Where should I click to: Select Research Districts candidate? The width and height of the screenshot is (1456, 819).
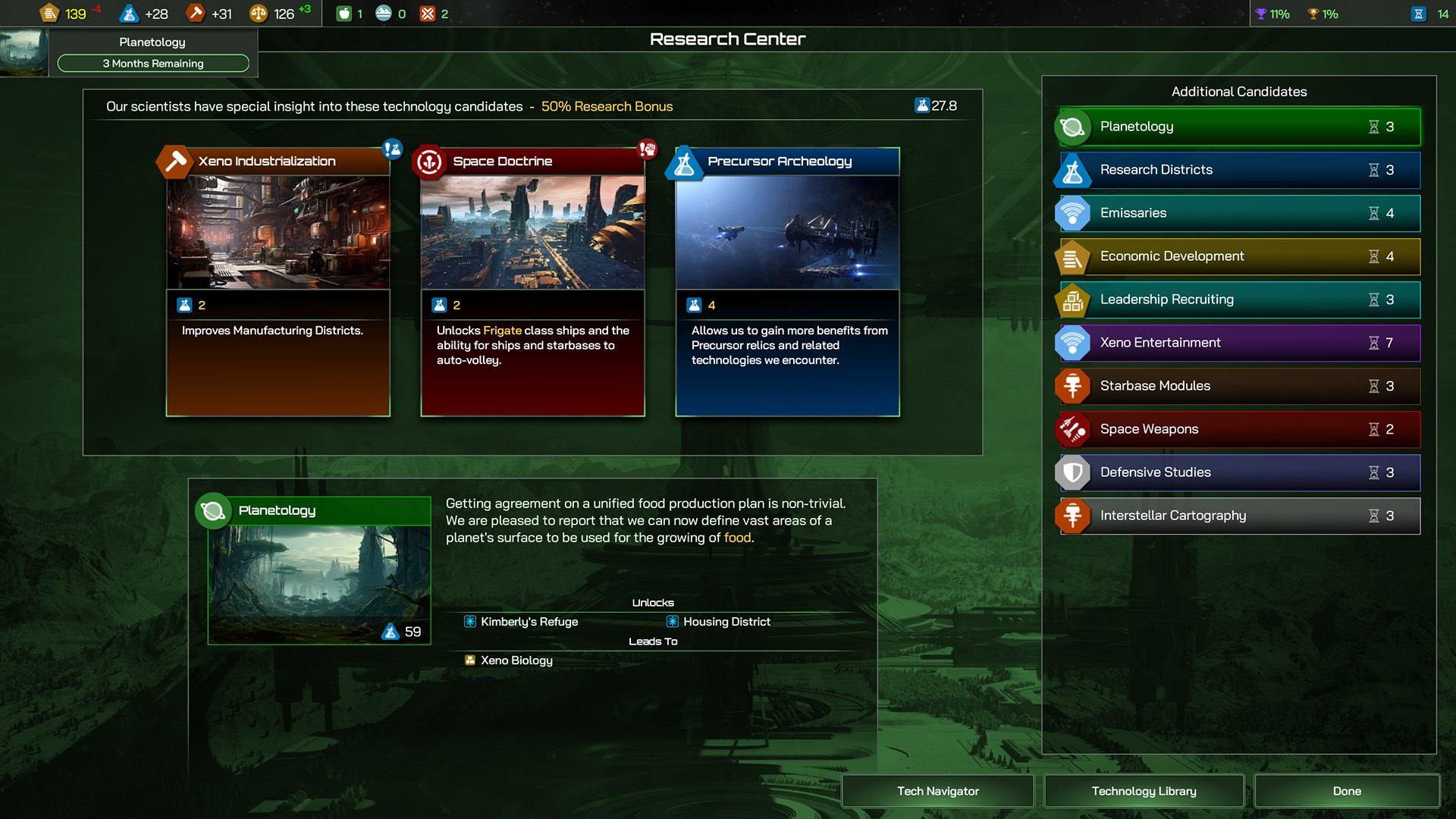[1239, 170]
